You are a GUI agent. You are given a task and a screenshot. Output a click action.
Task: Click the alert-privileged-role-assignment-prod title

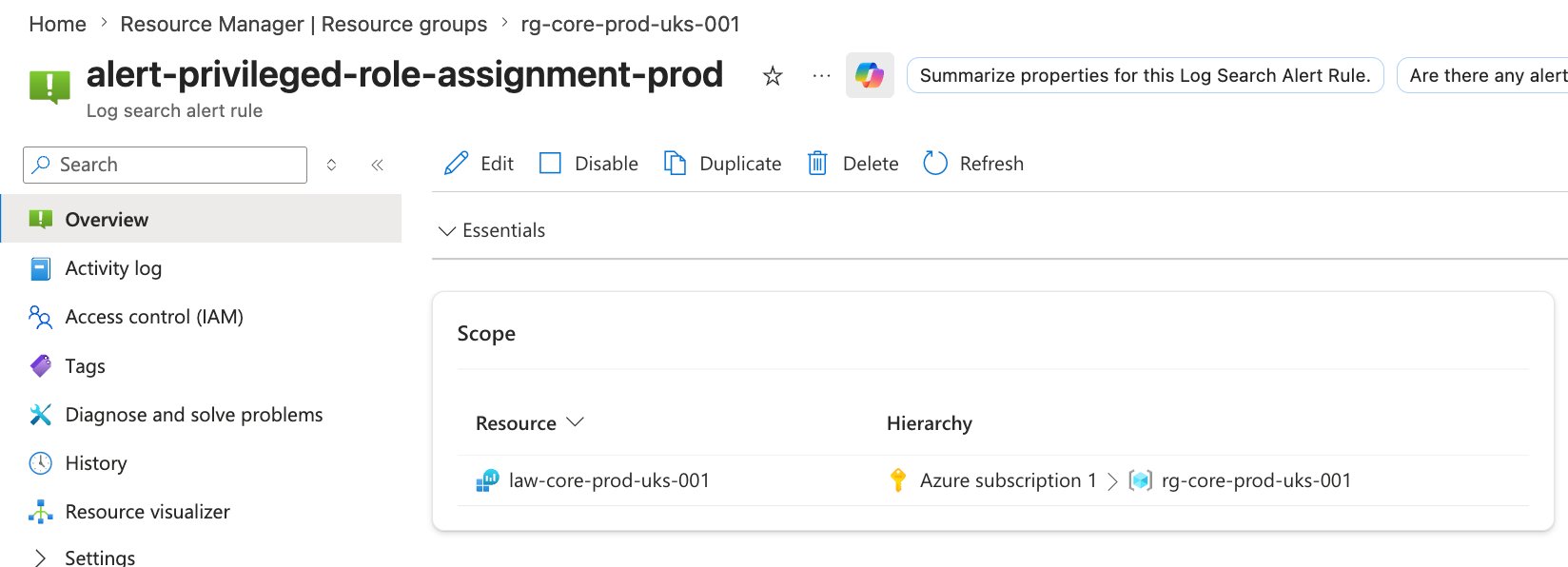tap(404, 74)
